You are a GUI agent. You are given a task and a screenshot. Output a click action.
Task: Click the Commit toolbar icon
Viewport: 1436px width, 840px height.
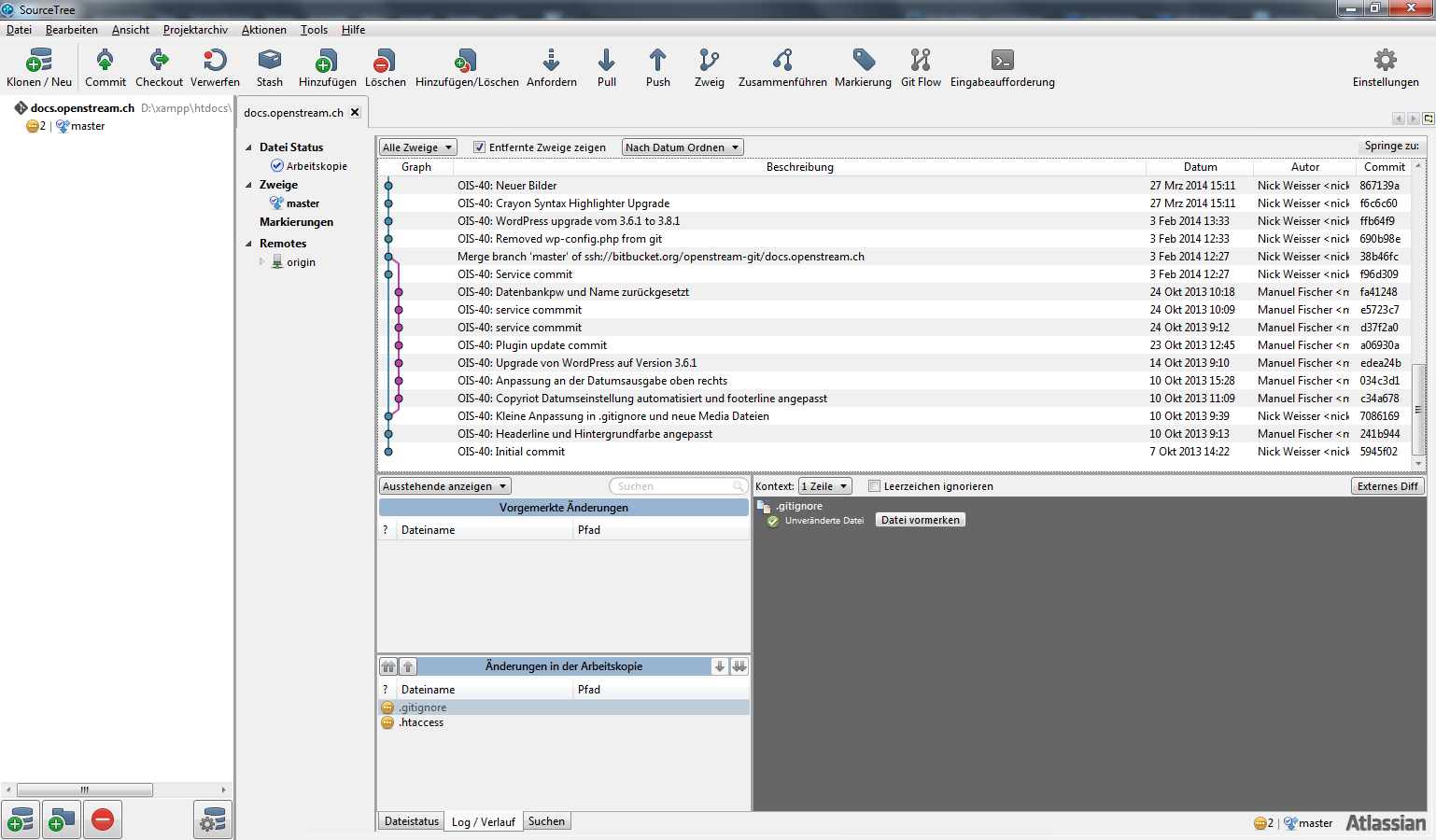click(105, 62)
